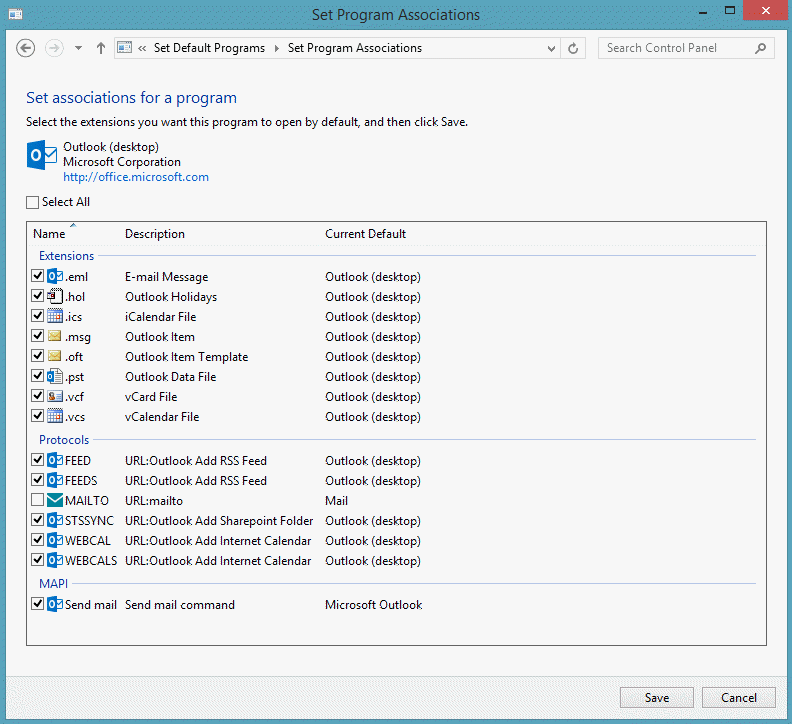The image size is (792, 724).
Task: Uncheck the WEBCAL protocol checkbox
Action: 37,540
